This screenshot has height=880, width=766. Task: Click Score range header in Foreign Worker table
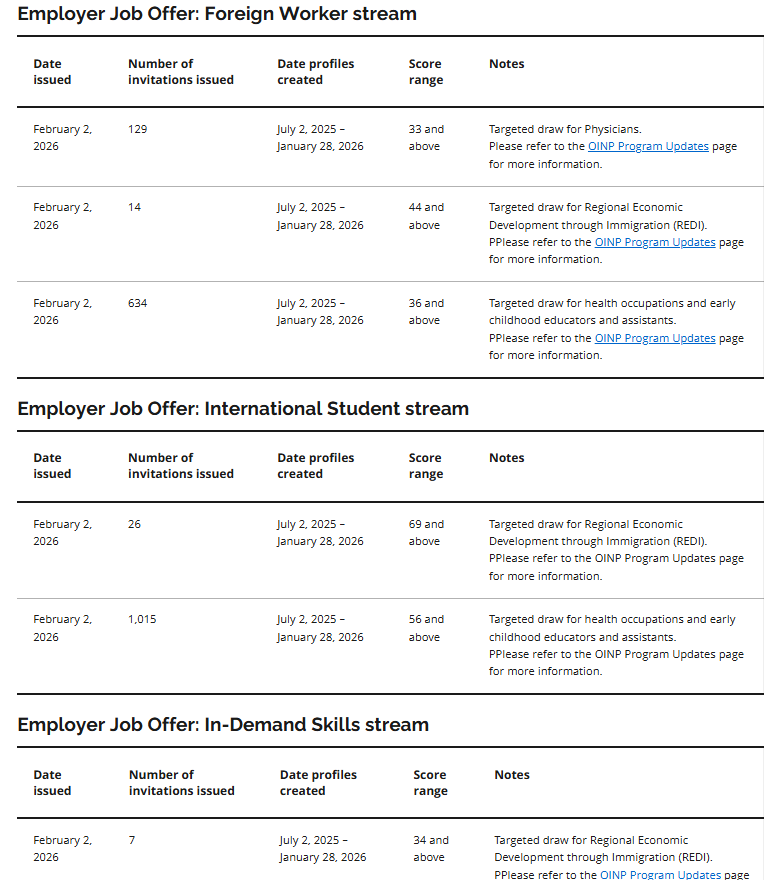coord(426,72)
